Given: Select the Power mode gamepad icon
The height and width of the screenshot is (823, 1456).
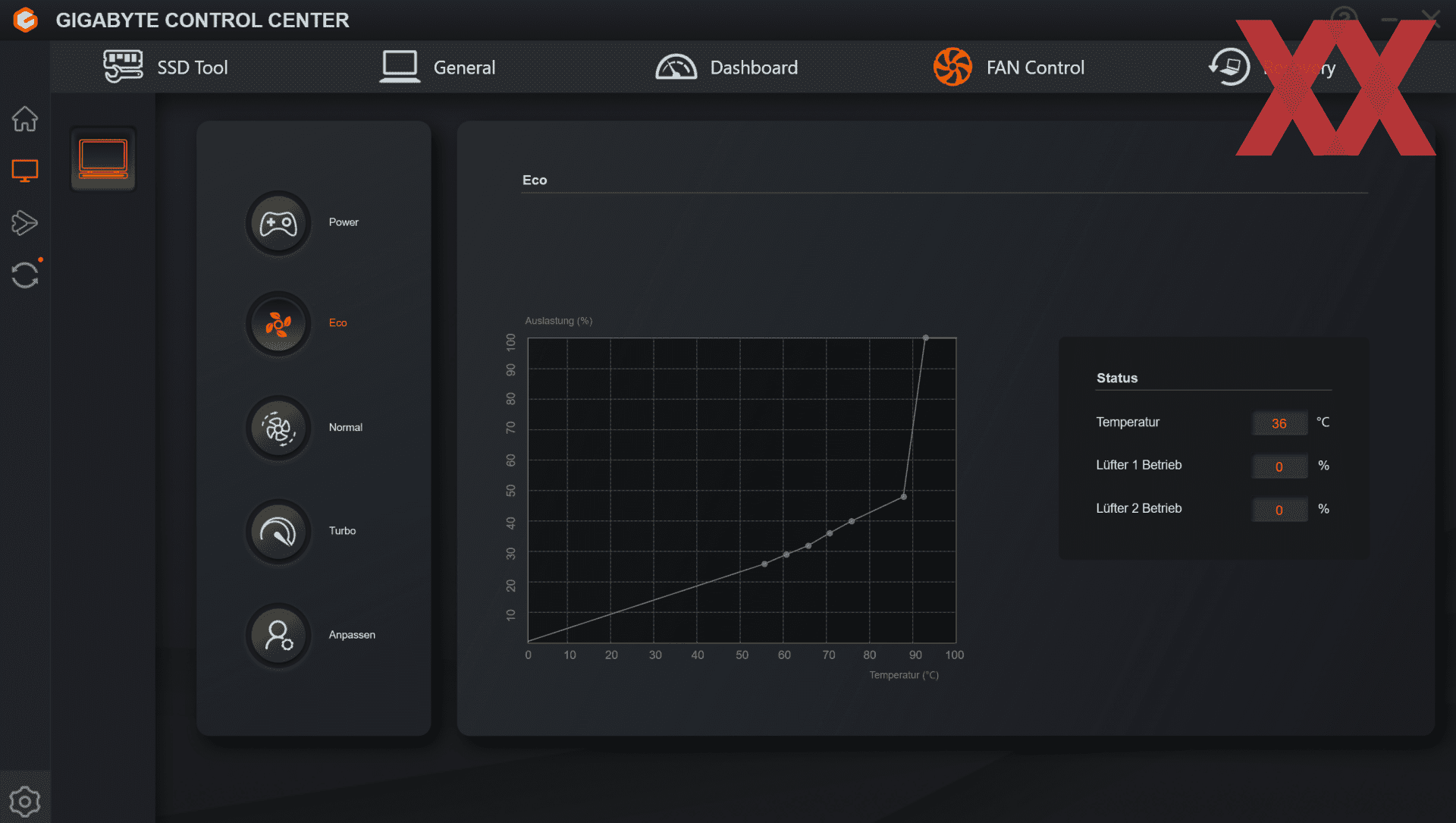Looking at the screenshot, I should (278, 224).
